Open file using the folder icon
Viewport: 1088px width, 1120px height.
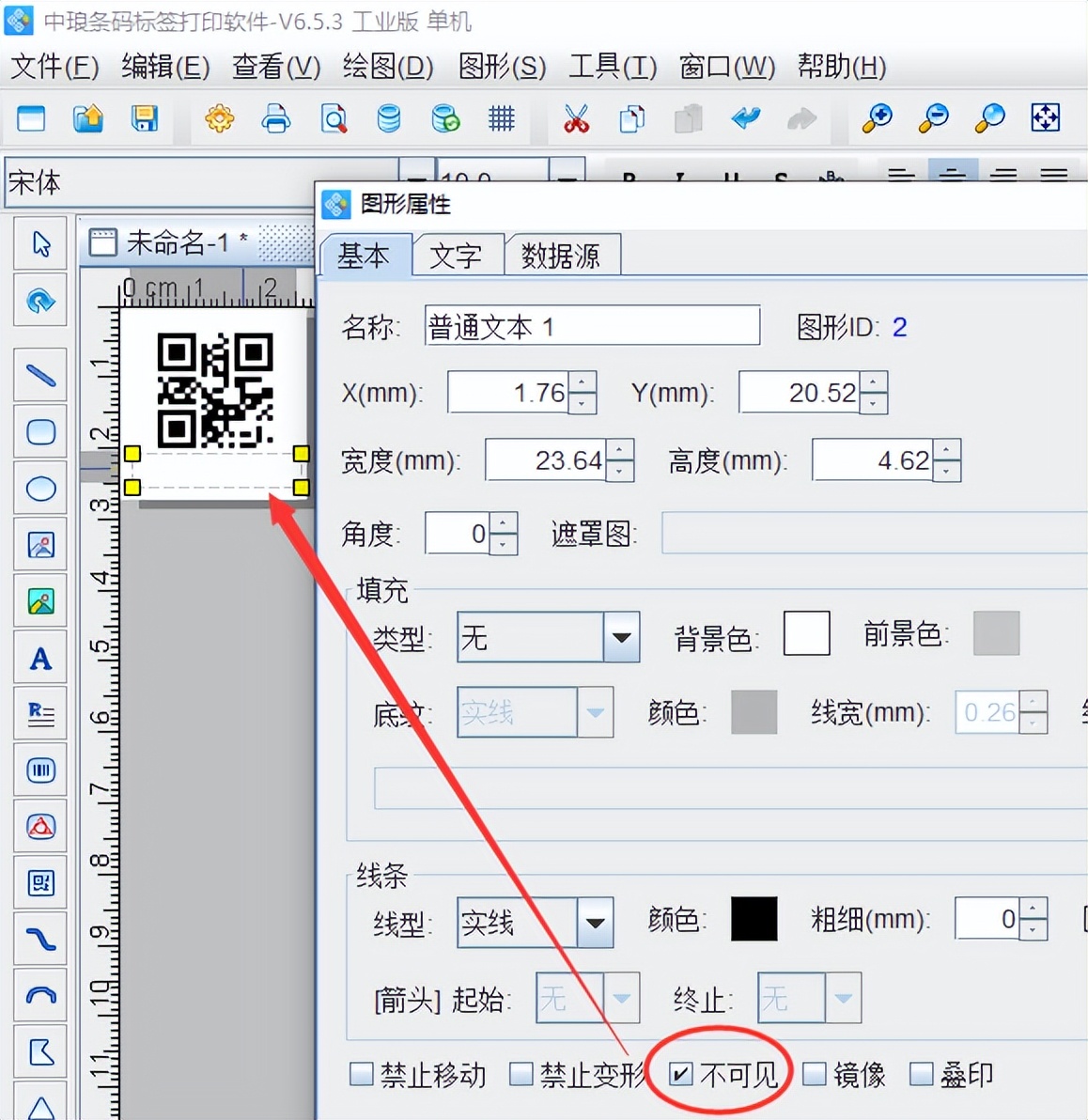[x=88, y=118]
